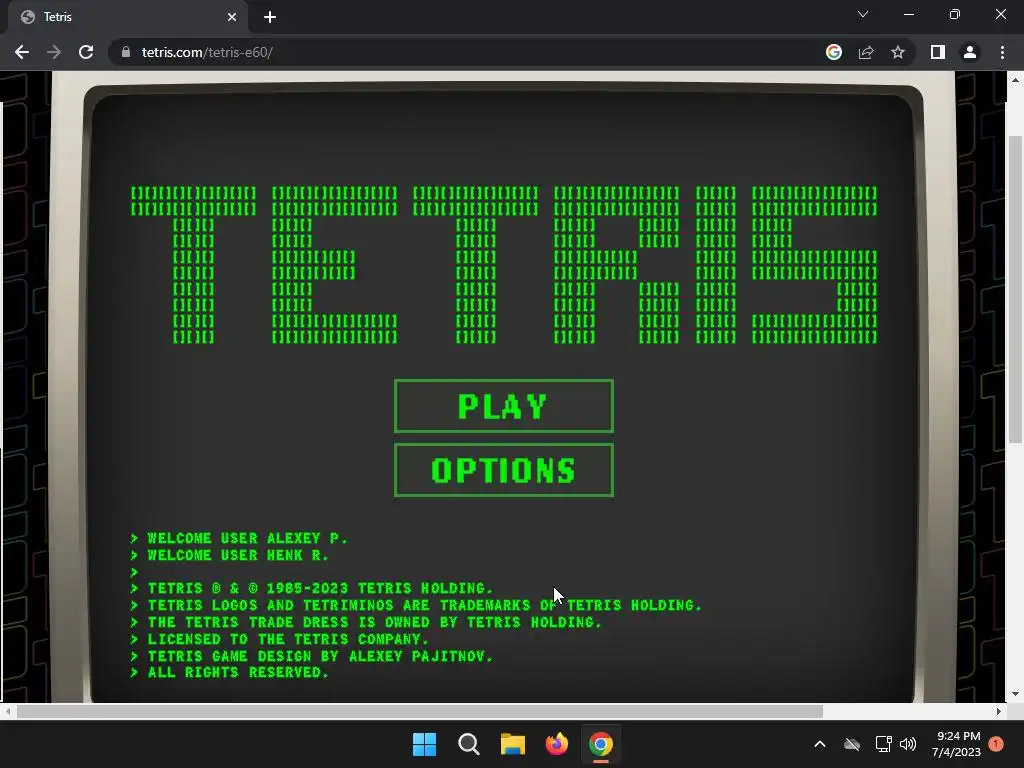Click 'LICENSED TO THE TETRIS COMPANY.' text
This screenshot has width=1024, height=768.
click(x=280, y=639)
